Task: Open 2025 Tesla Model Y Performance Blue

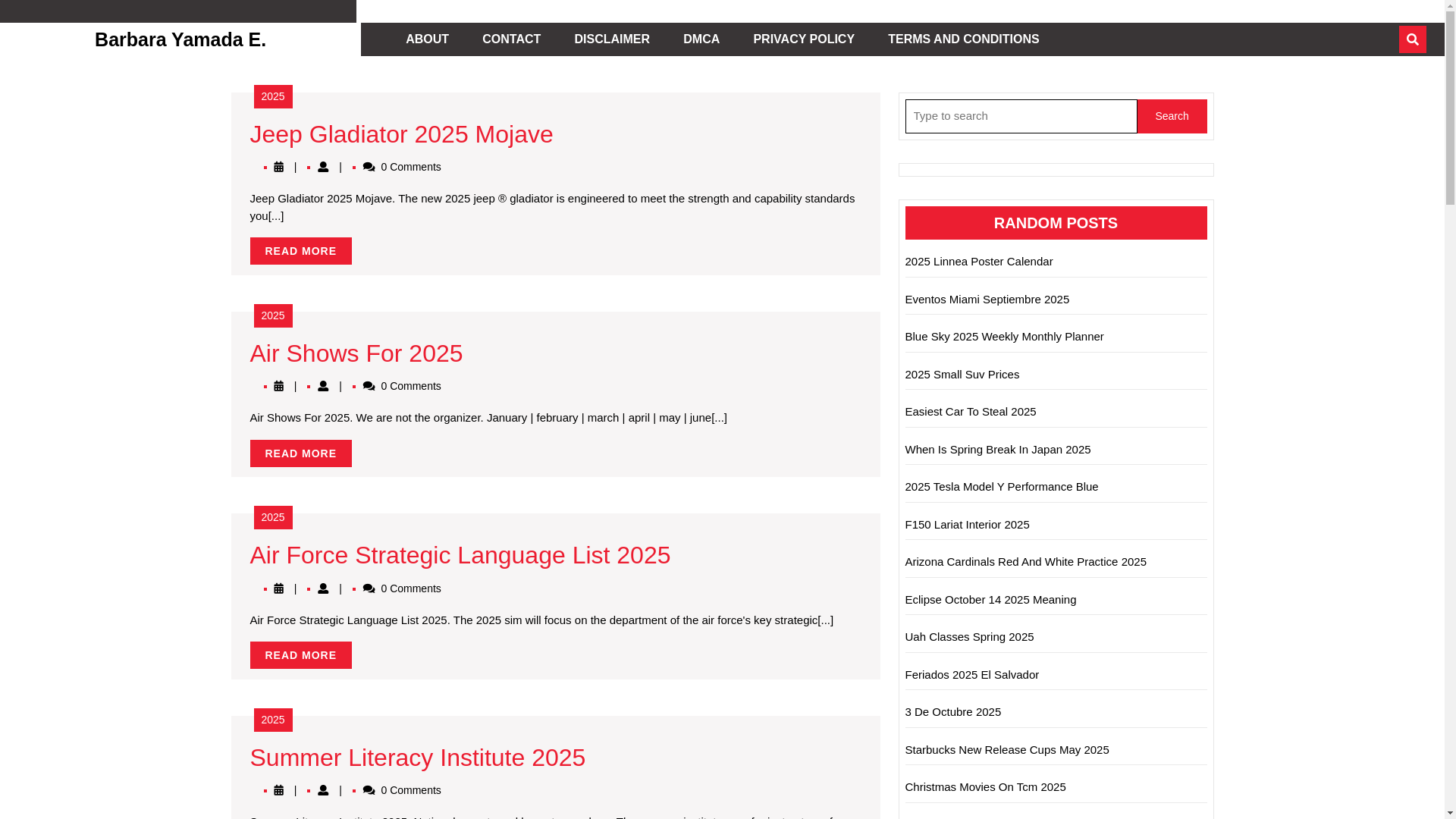Action: [1002, 487]
